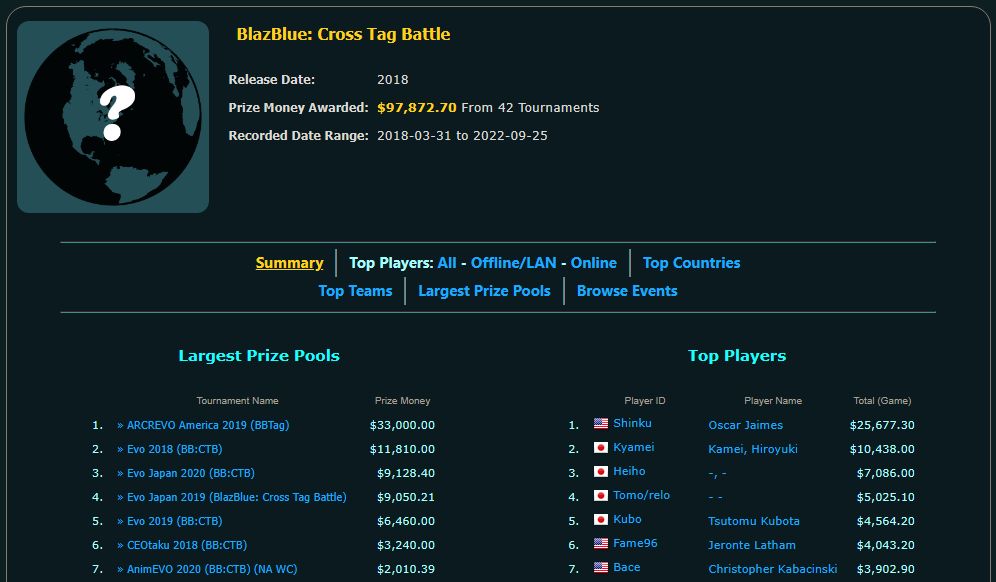Viewport: 996px width, 582px height.
Task: Go to Largest Prize Pools tab
Action: tap(484, 291)
